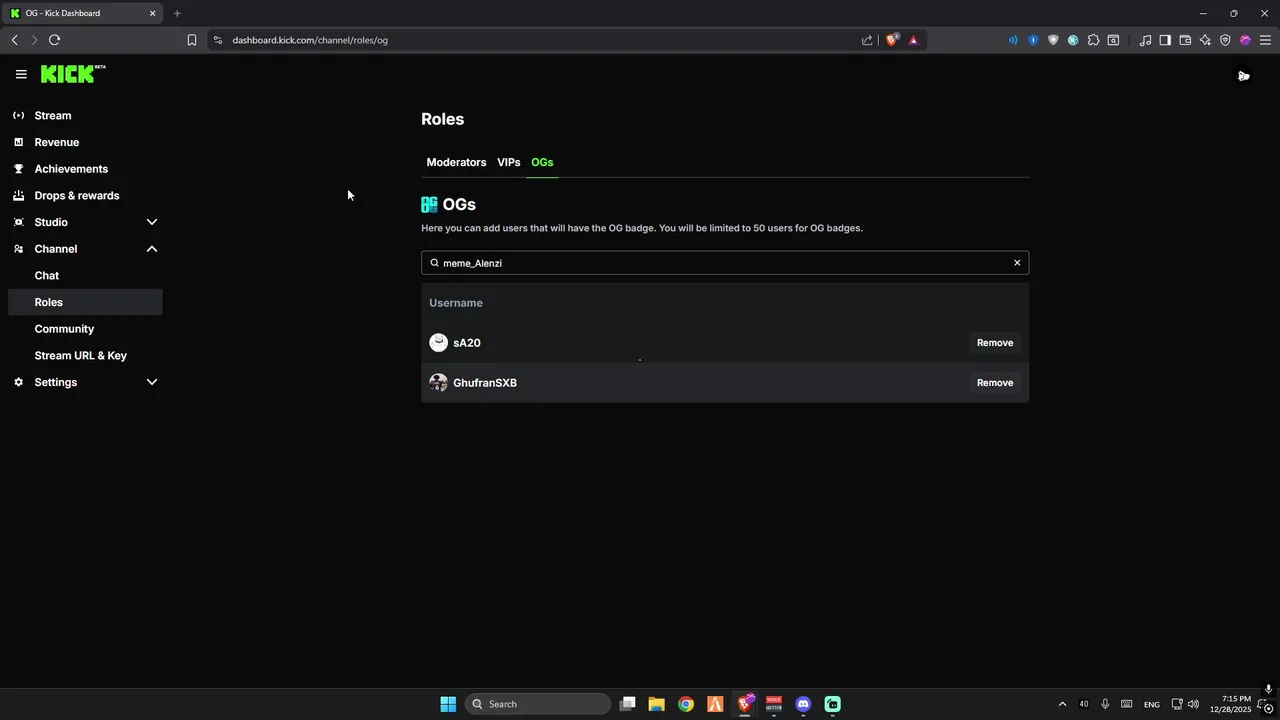1280x720 pixels.
Task: Click the search magnifier icon in field
Action: 434,263
